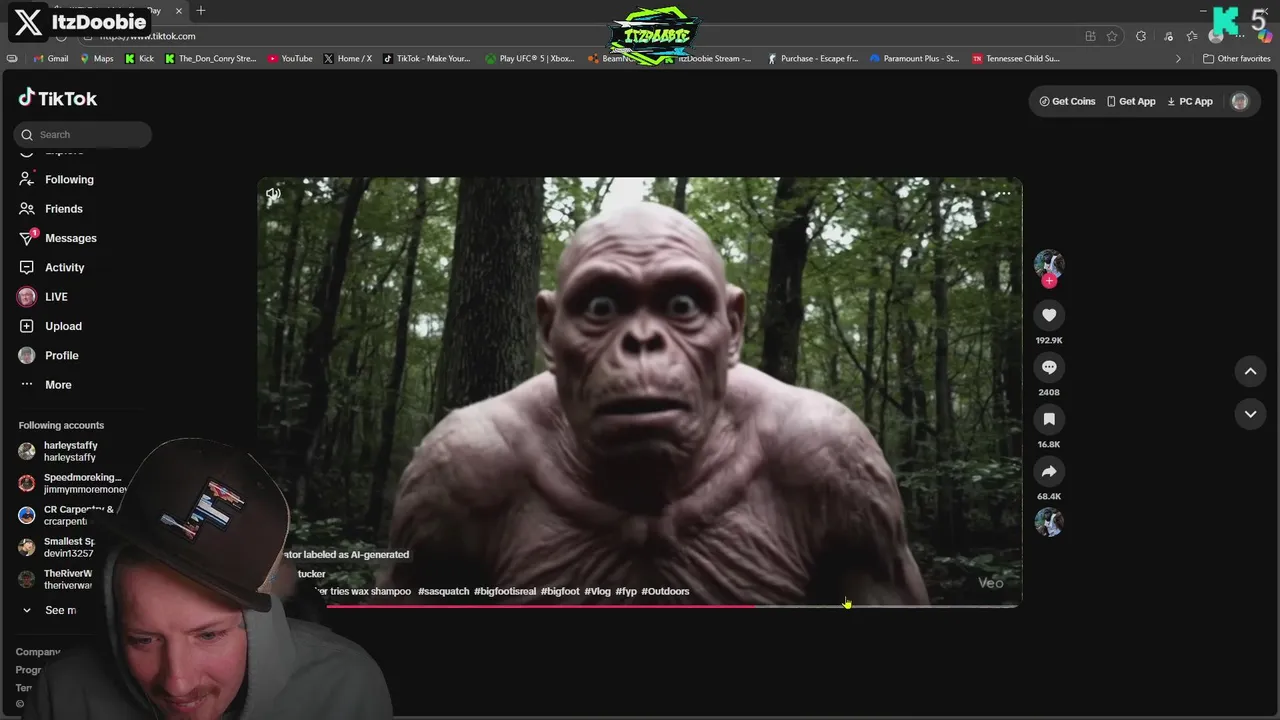Toggle the video mute speaker icon
1280x720 pixels.
point(273,194)
